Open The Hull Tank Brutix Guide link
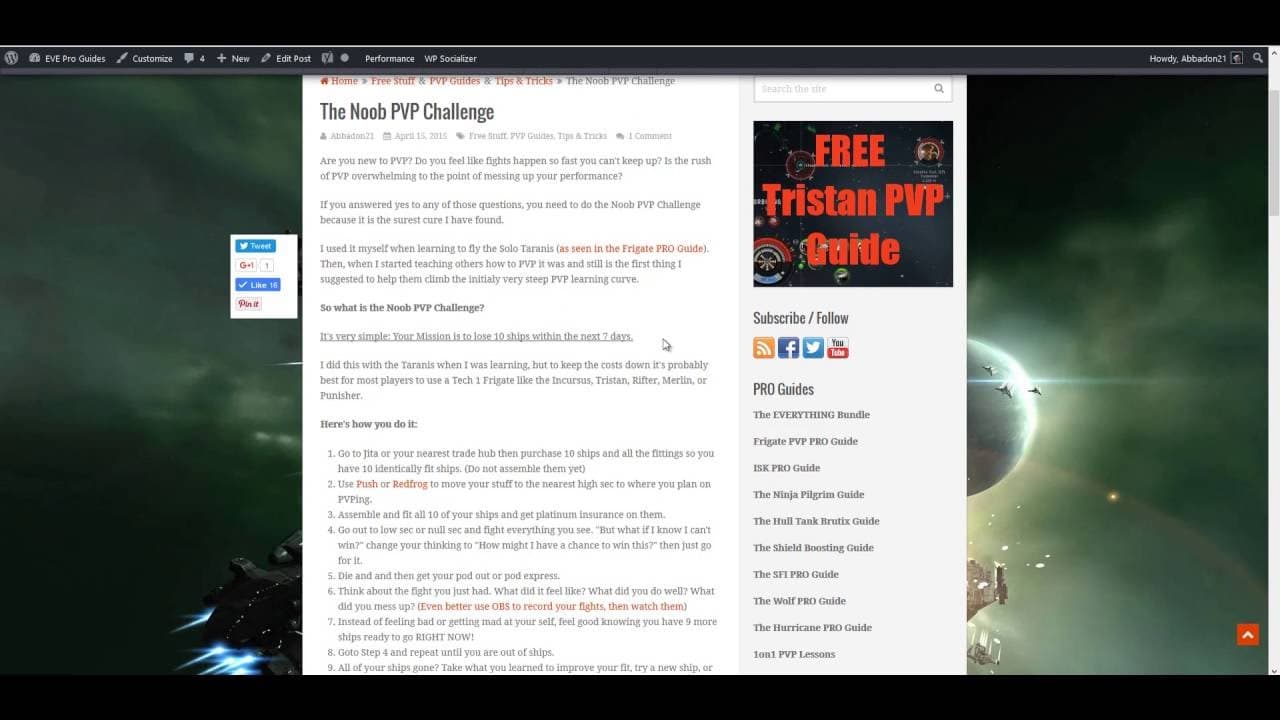 coord(816,521)
